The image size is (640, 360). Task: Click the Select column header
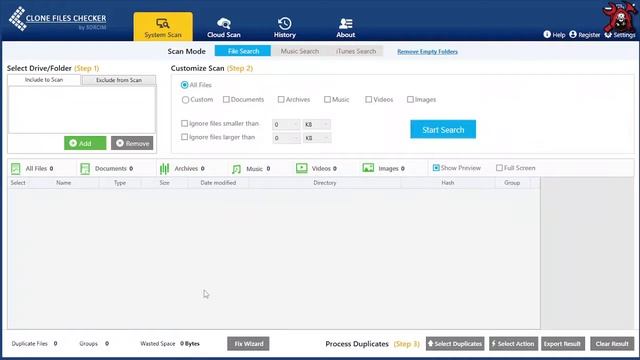tap(18, 183)
